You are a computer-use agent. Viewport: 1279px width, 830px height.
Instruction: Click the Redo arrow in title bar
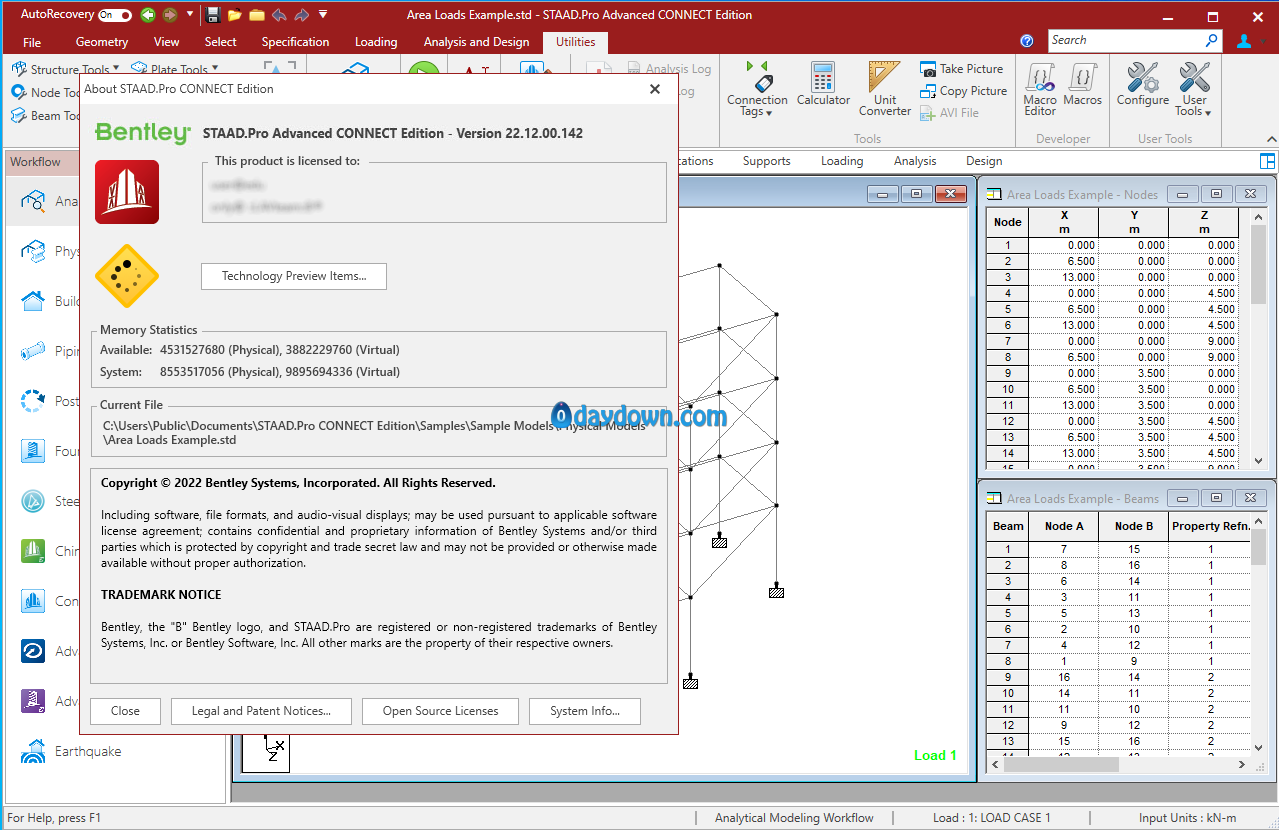[301, 15]
